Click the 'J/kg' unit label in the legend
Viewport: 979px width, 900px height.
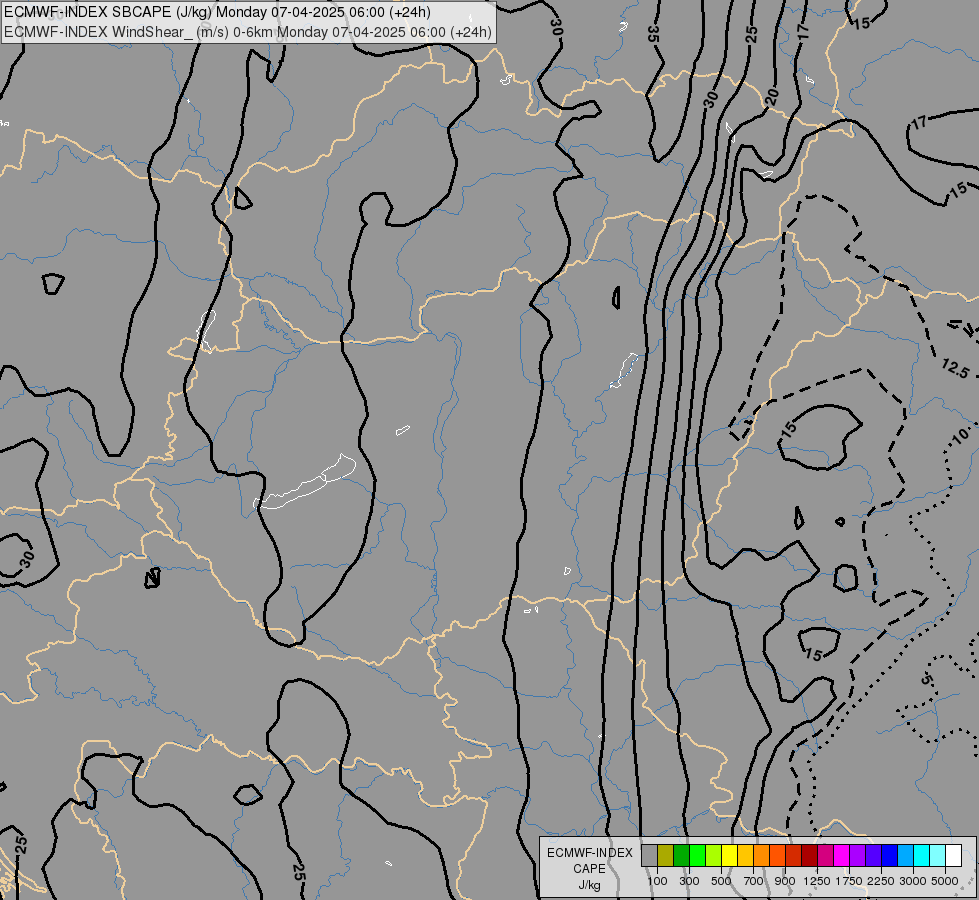coord(589,885)
